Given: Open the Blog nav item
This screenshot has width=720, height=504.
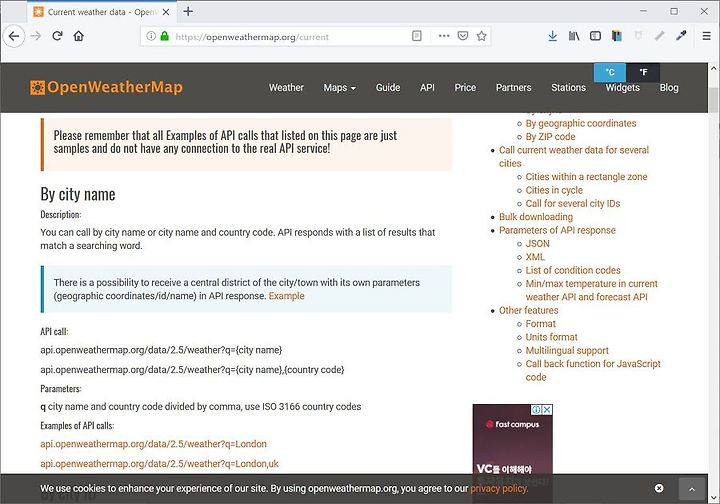Looking at the screenshot, I should coord(669,88).
